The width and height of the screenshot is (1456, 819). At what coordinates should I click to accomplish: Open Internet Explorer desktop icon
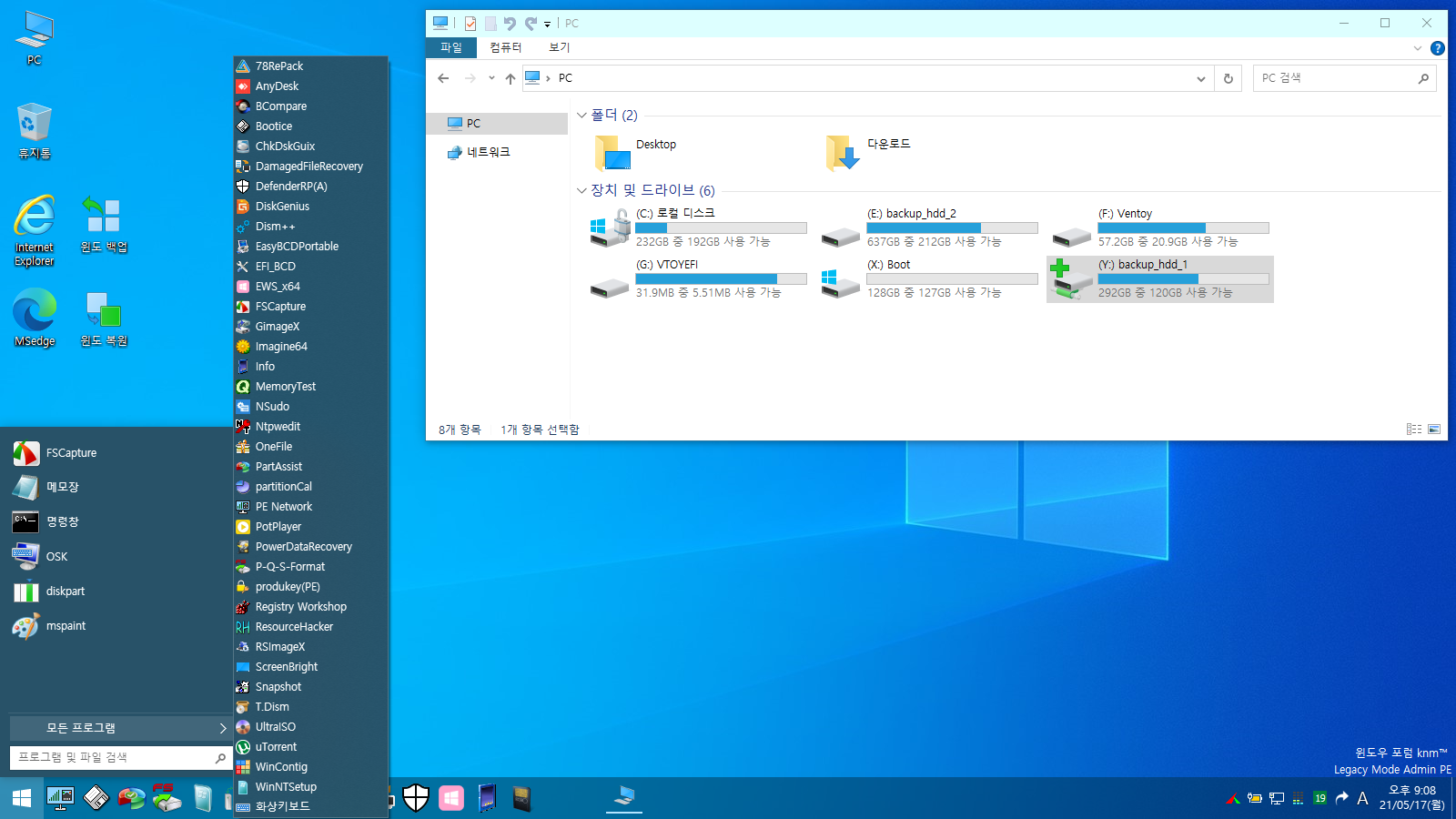[35, 230]
